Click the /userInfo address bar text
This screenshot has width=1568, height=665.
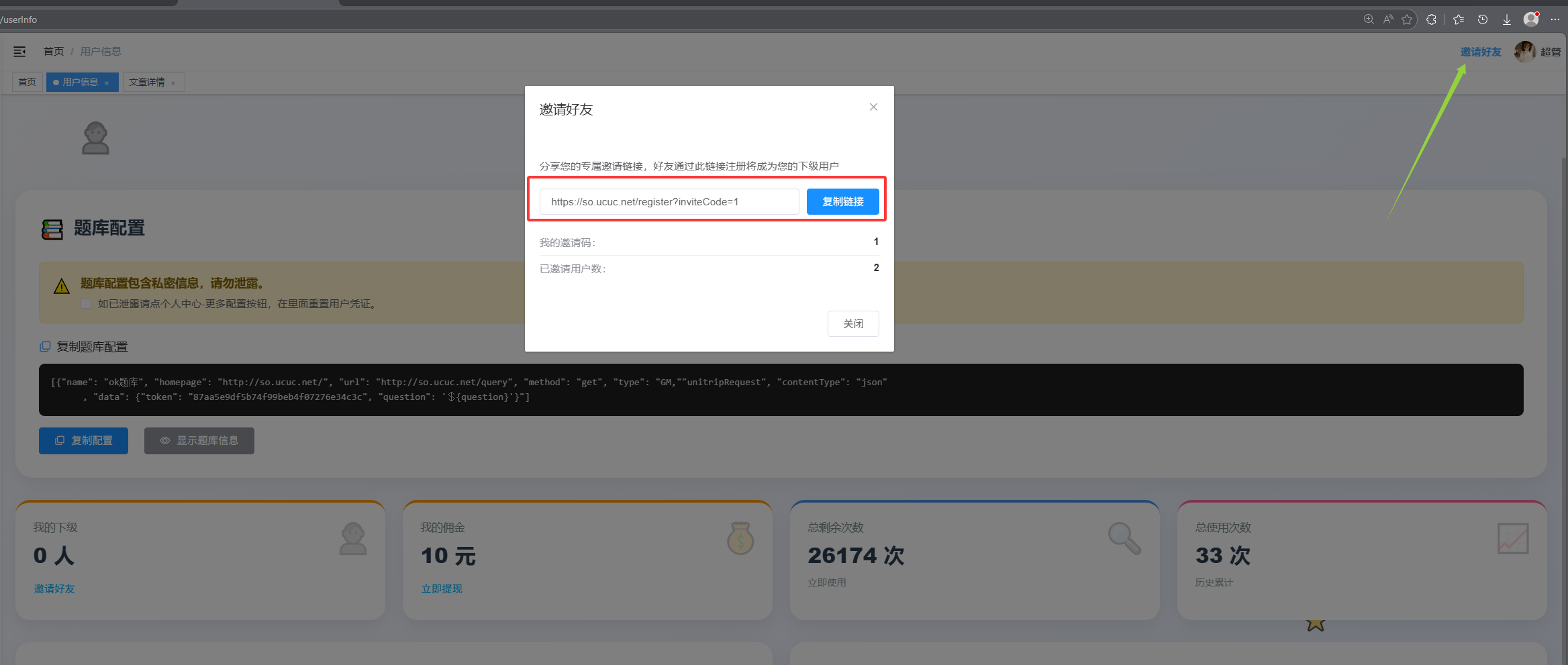[19, 19]
